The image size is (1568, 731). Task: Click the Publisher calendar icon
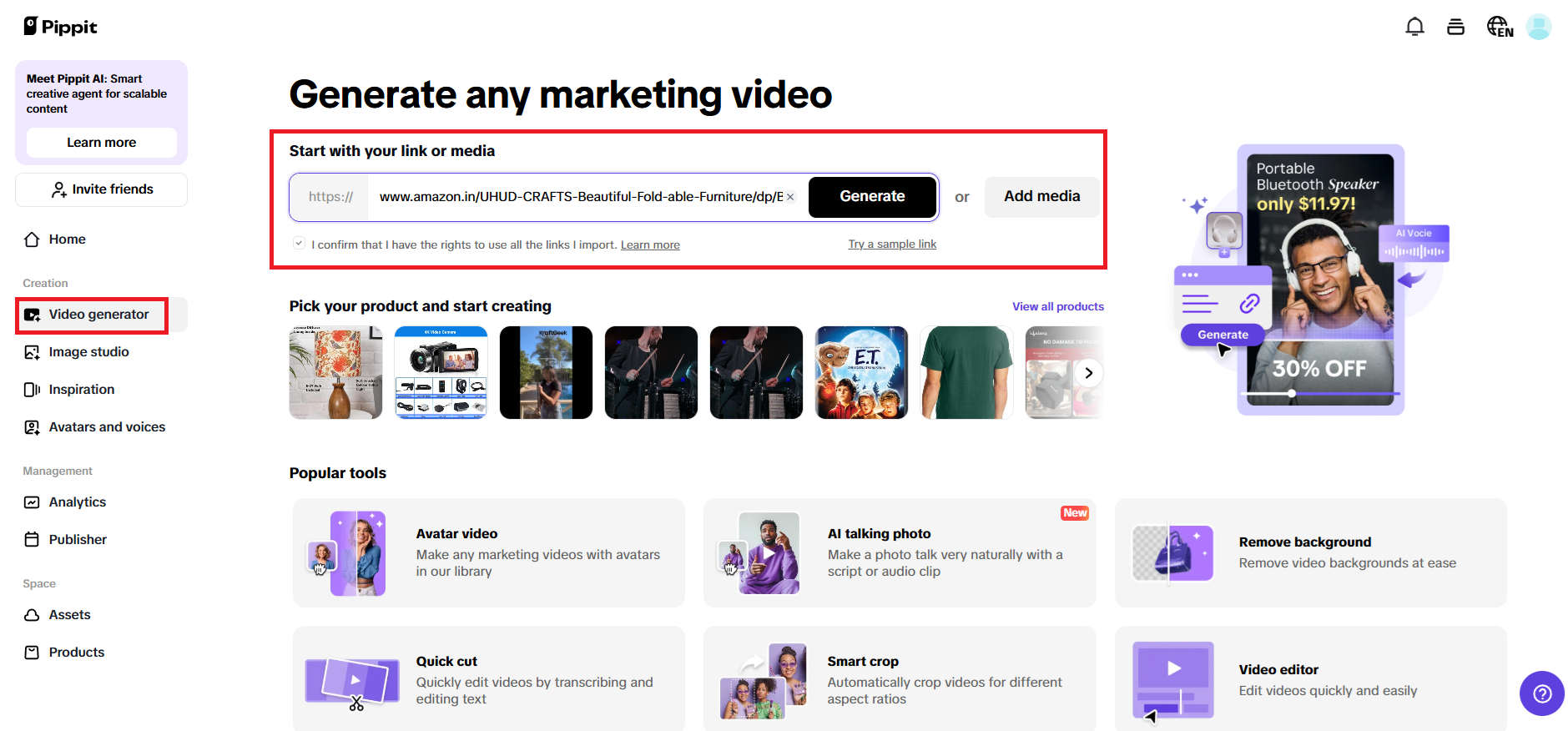32,540
